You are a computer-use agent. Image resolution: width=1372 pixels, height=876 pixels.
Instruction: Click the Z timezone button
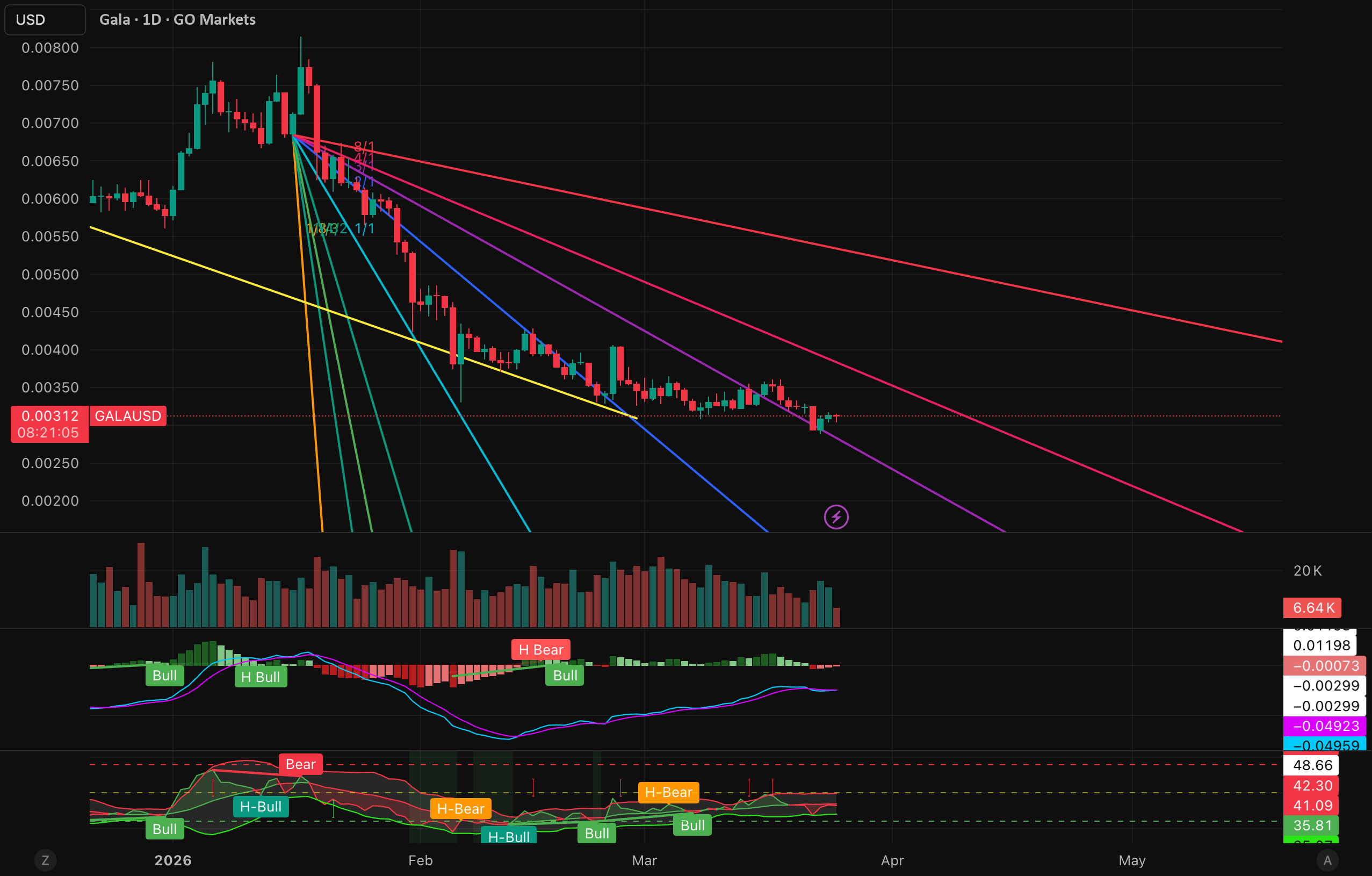coord(45,860)
